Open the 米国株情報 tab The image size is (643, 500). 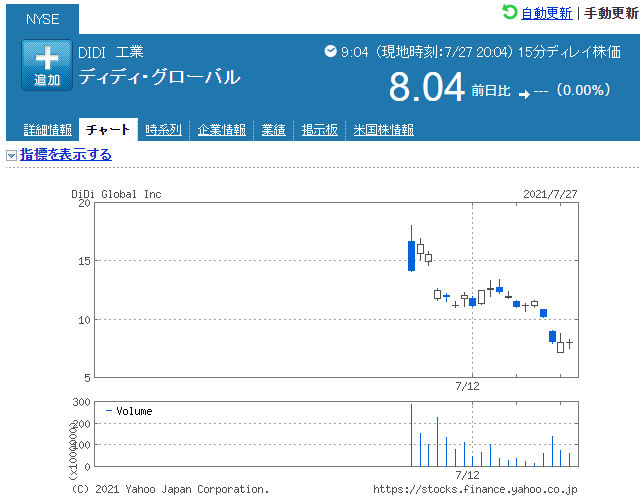click(383, 130)
